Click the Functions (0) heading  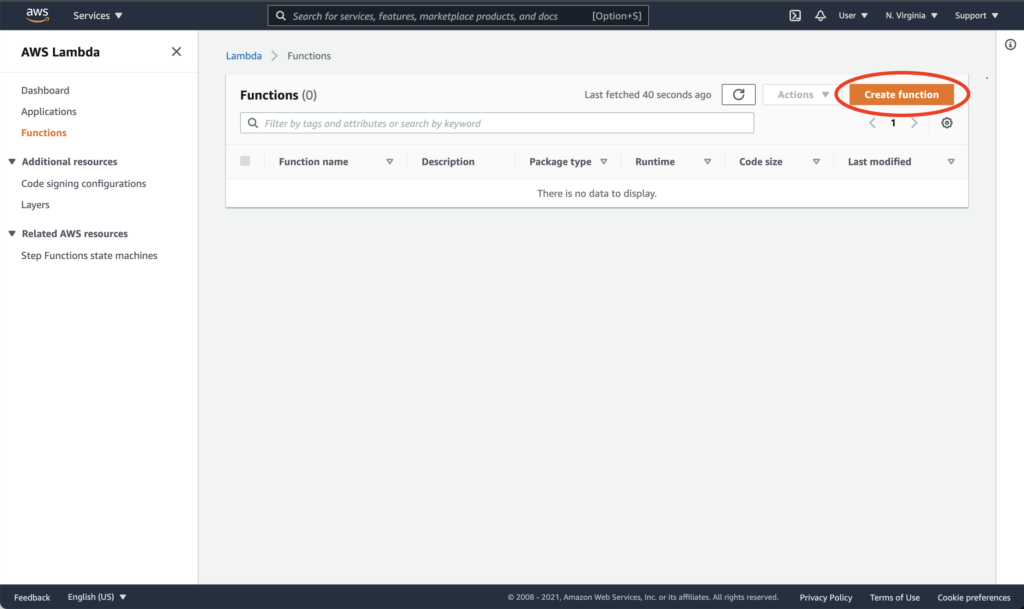(278, 95)
